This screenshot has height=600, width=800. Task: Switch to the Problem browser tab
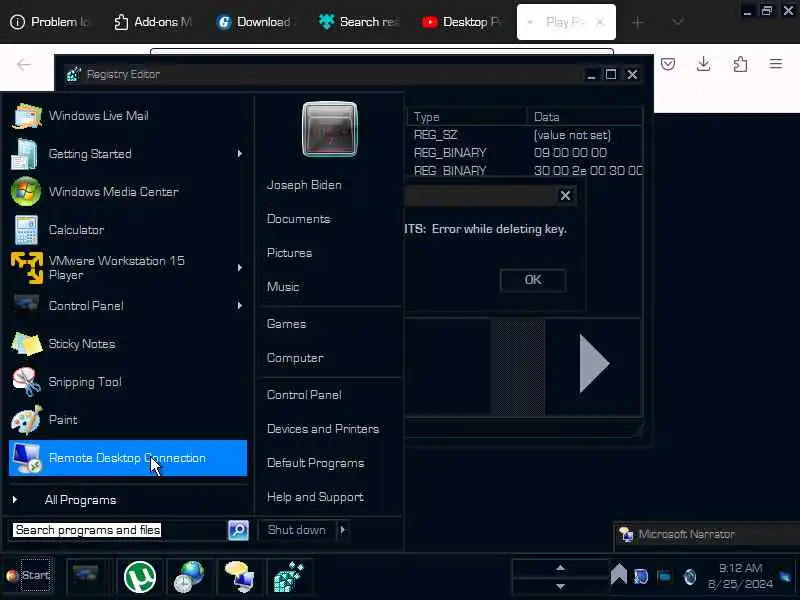click(50, 22)
